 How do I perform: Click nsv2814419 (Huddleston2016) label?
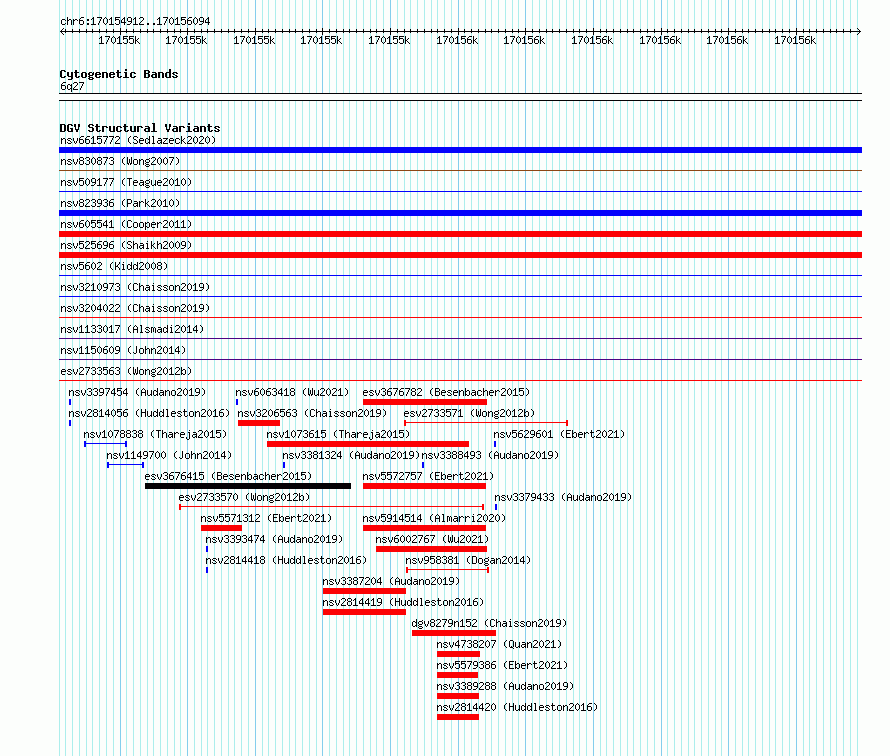pyautogui.click(x=403, y=602)
